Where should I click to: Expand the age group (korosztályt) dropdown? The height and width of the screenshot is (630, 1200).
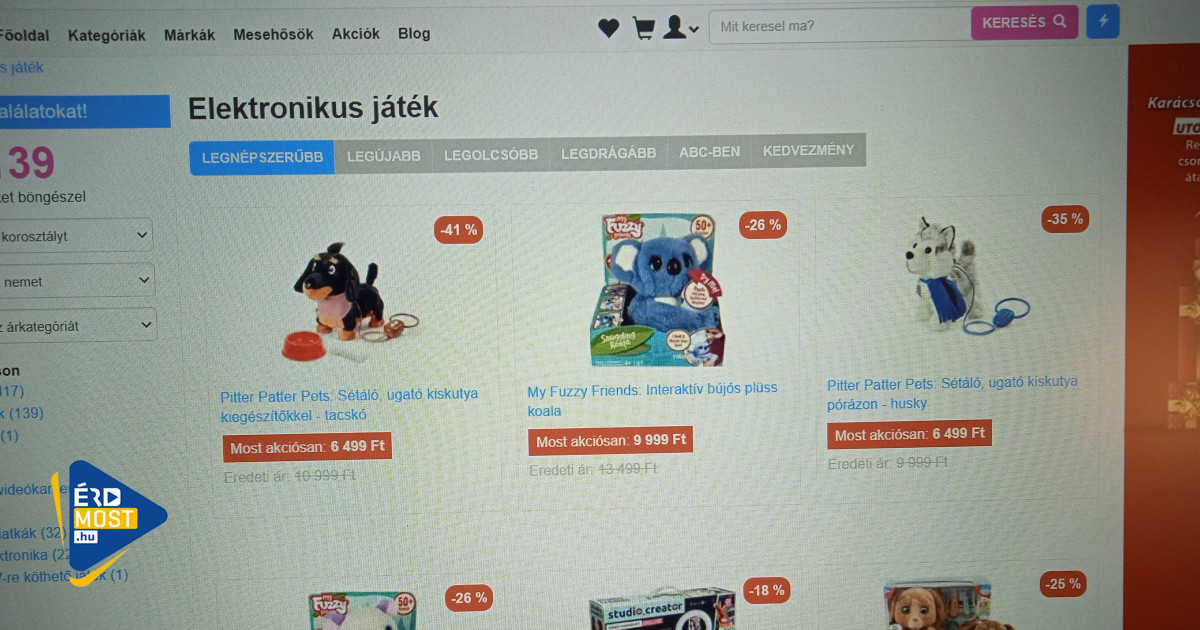76,236
